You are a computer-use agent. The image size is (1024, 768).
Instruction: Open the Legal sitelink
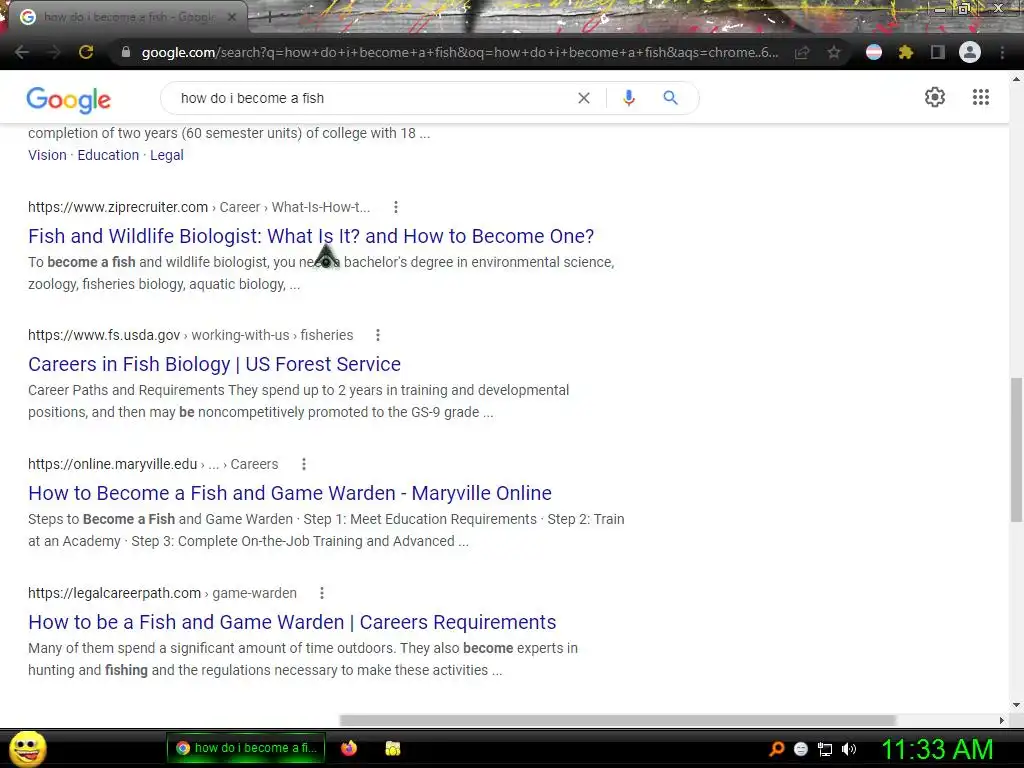click(167, 155)
